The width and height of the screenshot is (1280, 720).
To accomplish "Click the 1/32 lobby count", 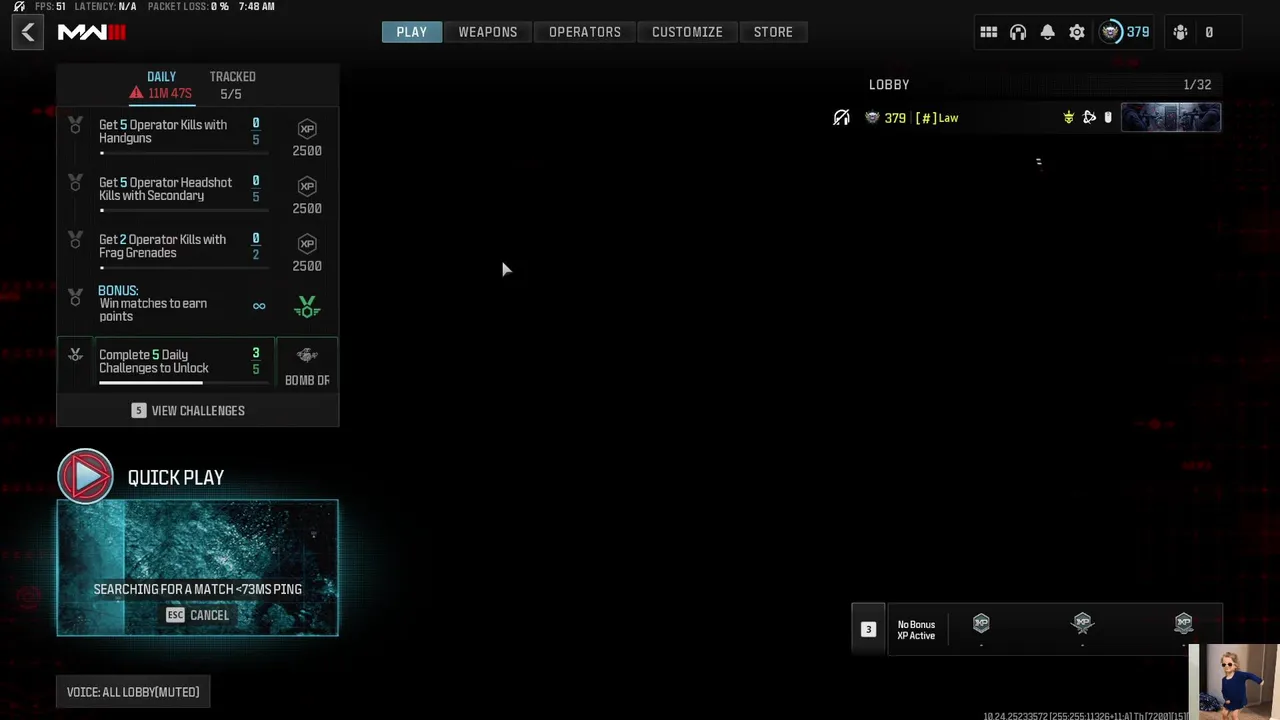I will tap(1197, 85).
